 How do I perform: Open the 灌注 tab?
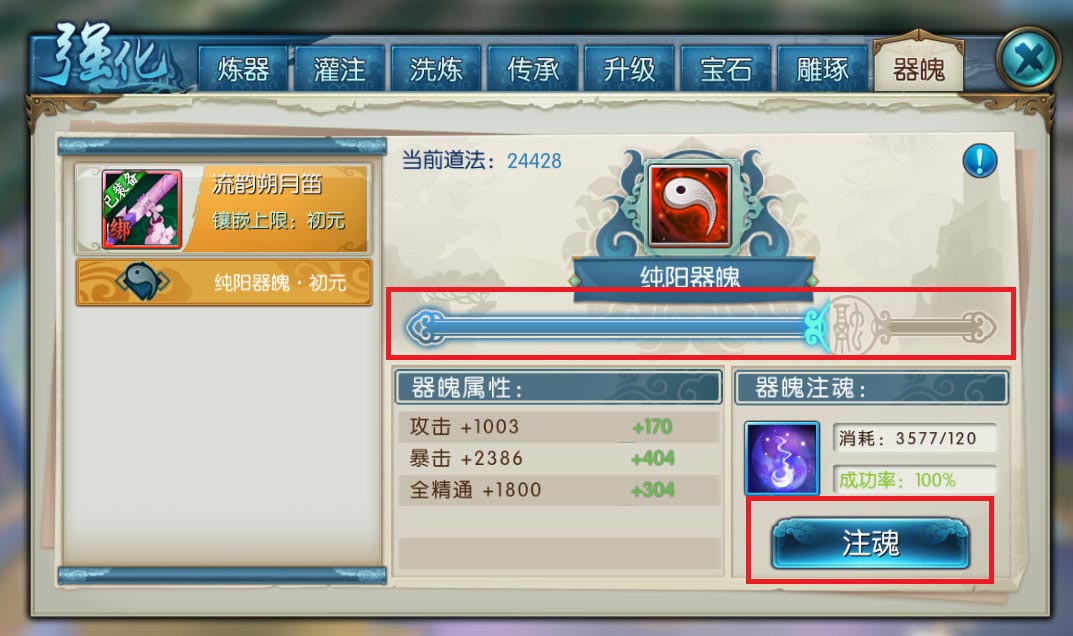coord(340,68)
